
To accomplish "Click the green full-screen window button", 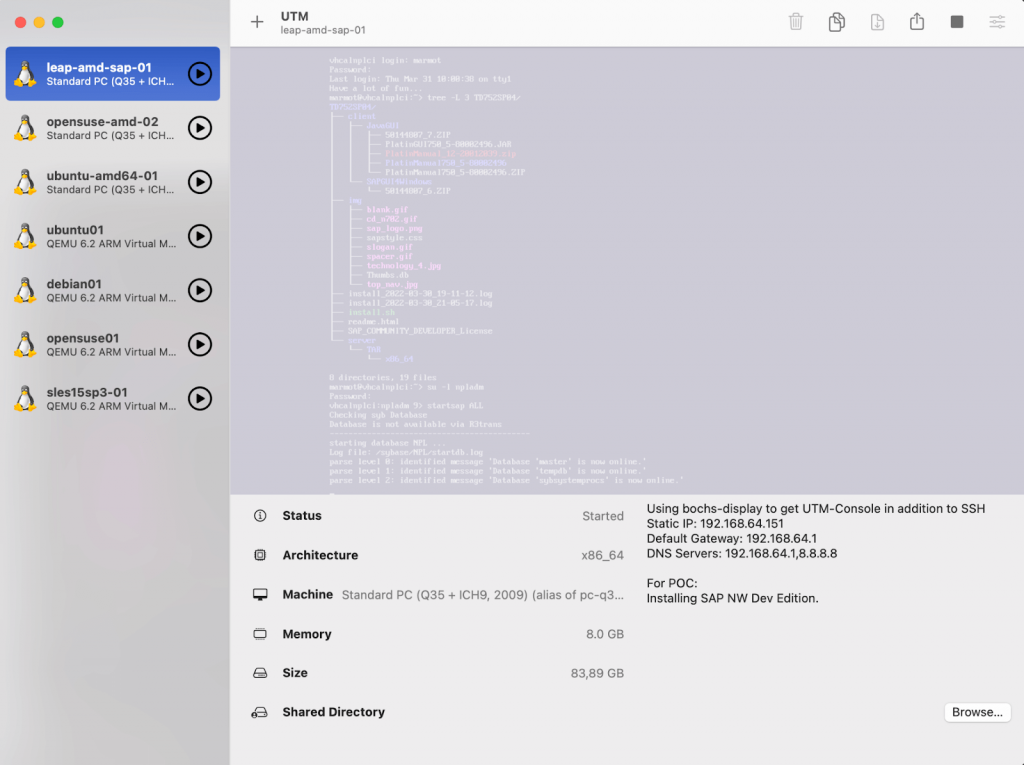I will click(x=58, y=22).
